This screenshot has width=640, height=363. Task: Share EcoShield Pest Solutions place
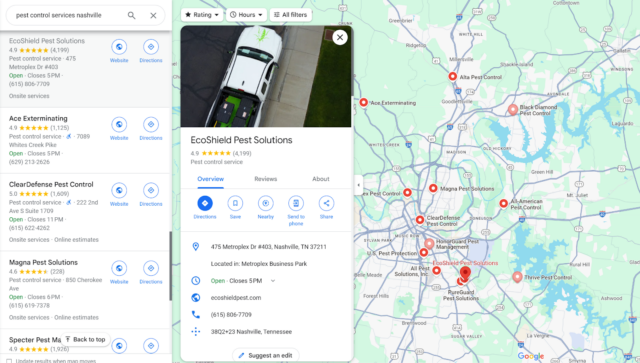tap(326, 203)
